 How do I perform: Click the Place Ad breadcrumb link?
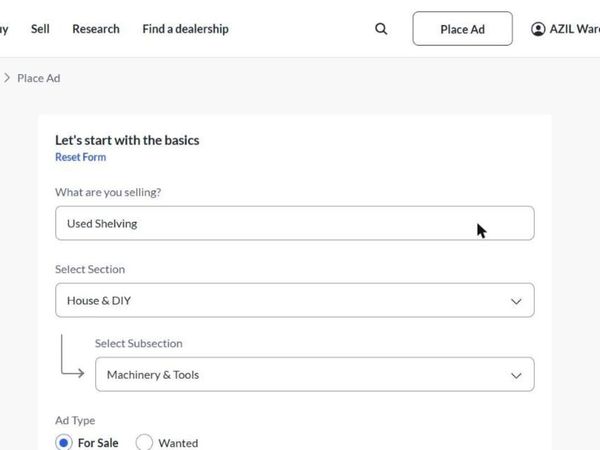pos(39,78)
